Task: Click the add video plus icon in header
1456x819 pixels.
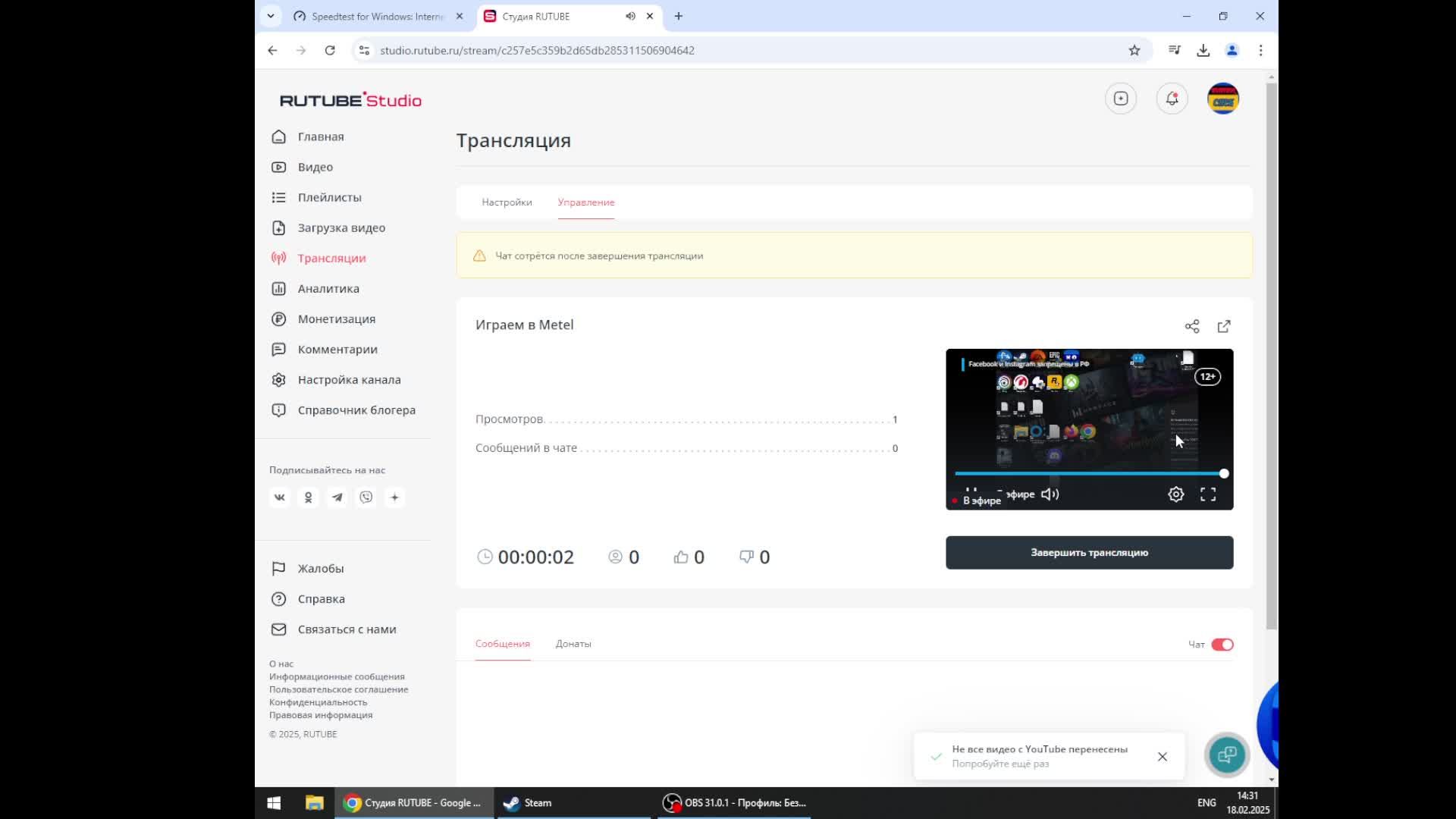Action: [1121, 99]
